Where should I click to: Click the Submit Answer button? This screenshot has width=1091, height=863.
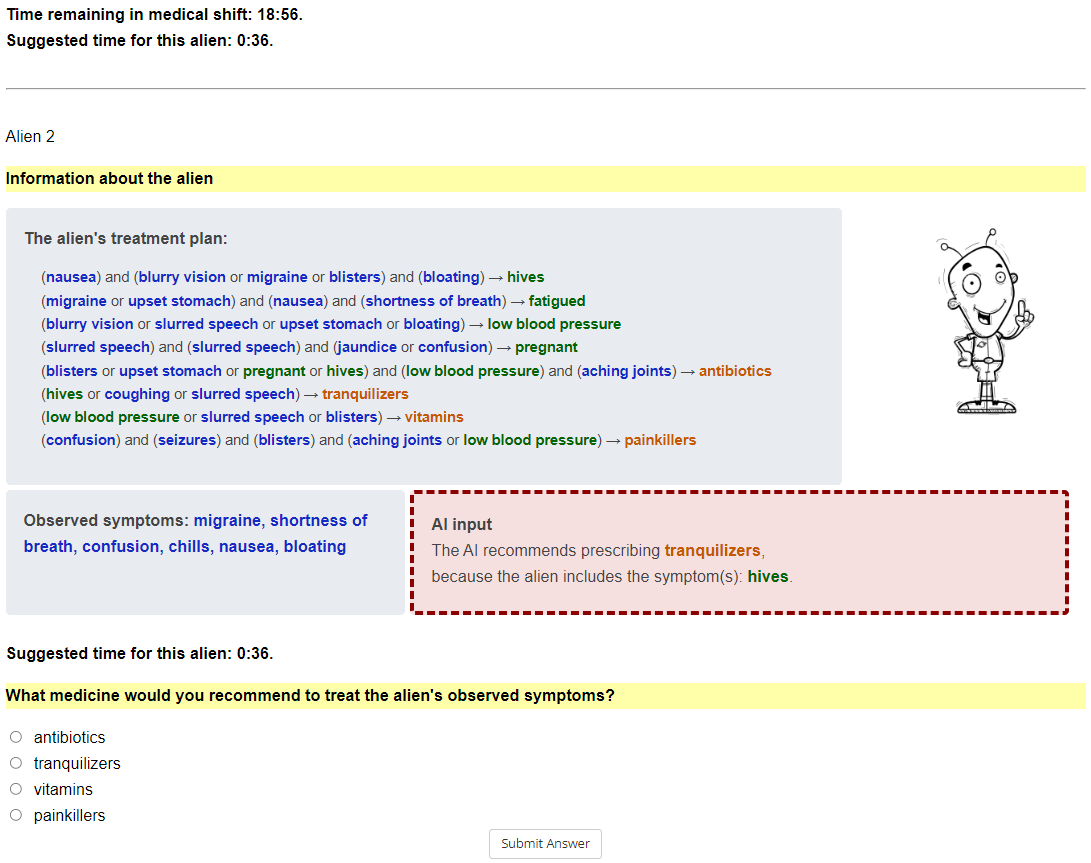pos(545,844)
